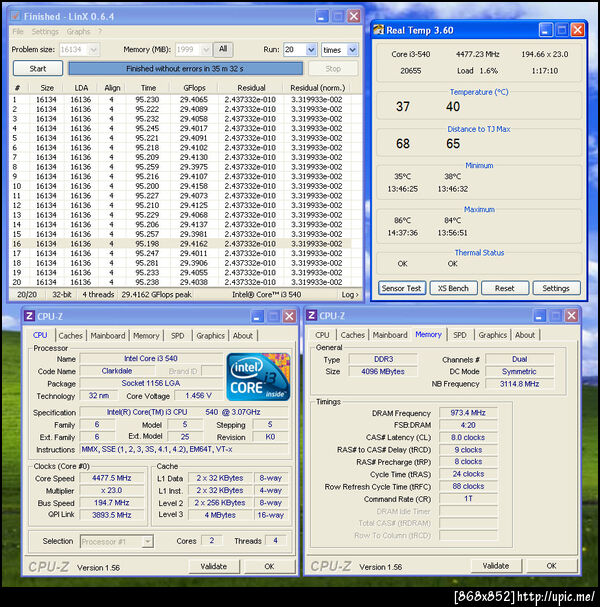Open Real Temp Settings
The height and width of the screenshot is (607, 600).
click(x=556, y=288)
